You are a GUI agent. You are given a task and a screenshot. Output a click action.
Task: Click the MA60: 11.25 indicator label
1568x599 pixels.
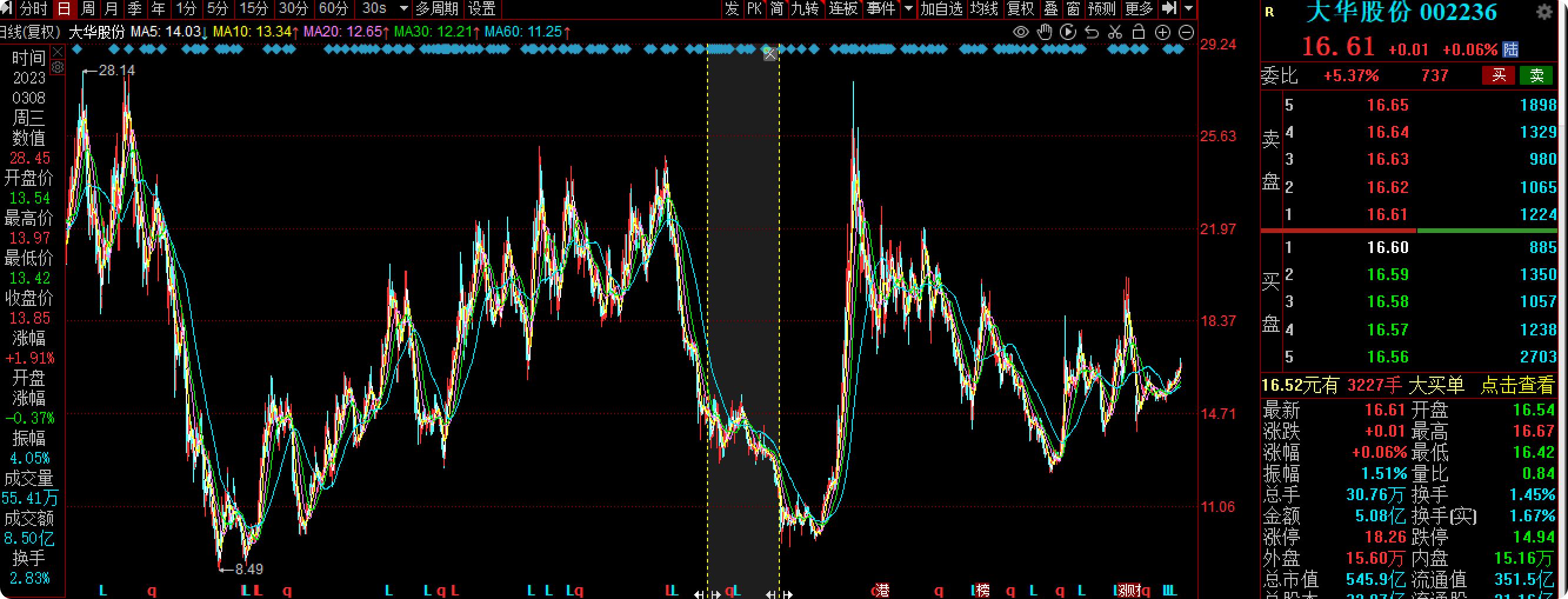[x=523, y=31]
